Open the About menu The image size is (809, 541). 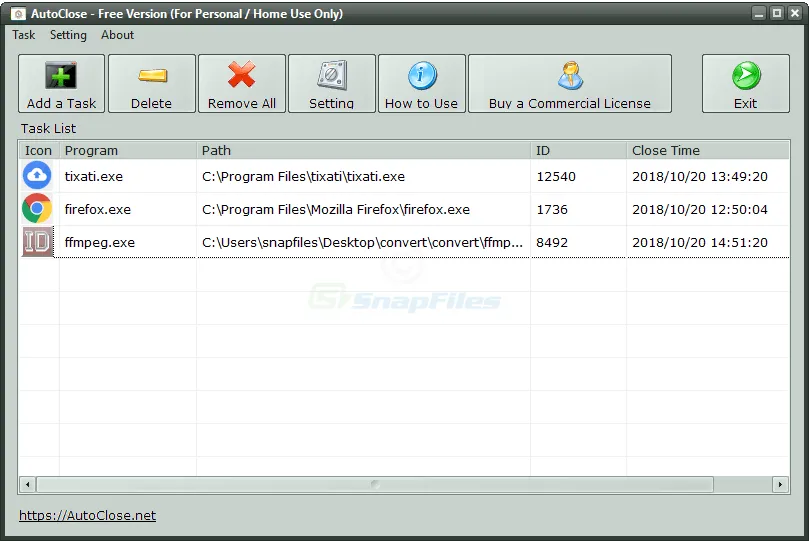click(117, 35)
